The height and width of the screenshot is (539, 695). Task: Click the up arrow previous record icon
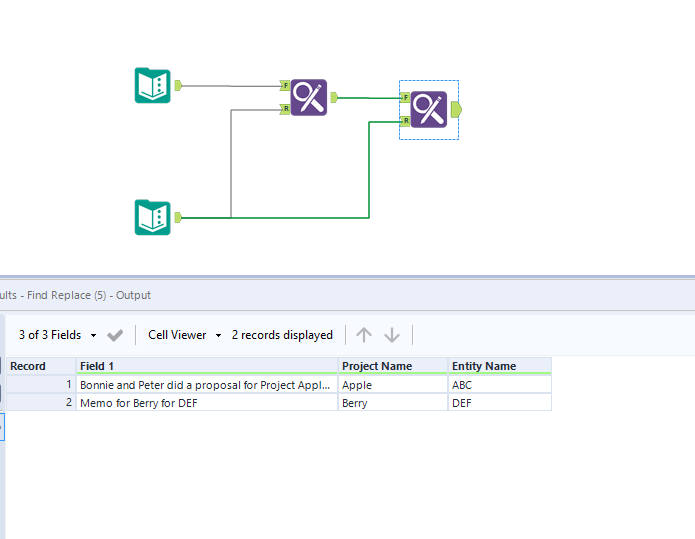364,335
